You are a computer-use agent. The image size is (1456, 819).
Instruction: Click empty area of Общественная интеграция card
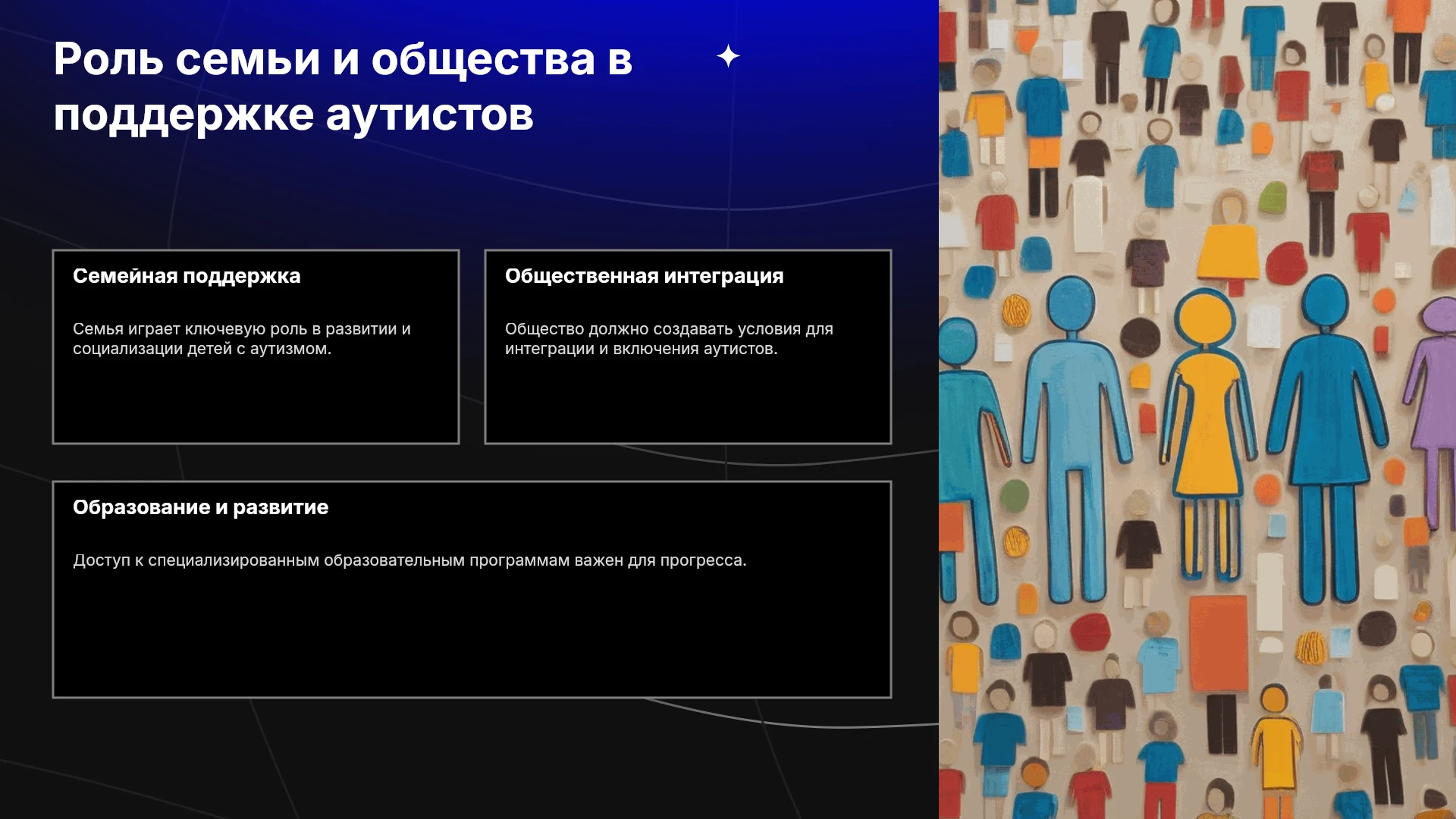[688, 402]
